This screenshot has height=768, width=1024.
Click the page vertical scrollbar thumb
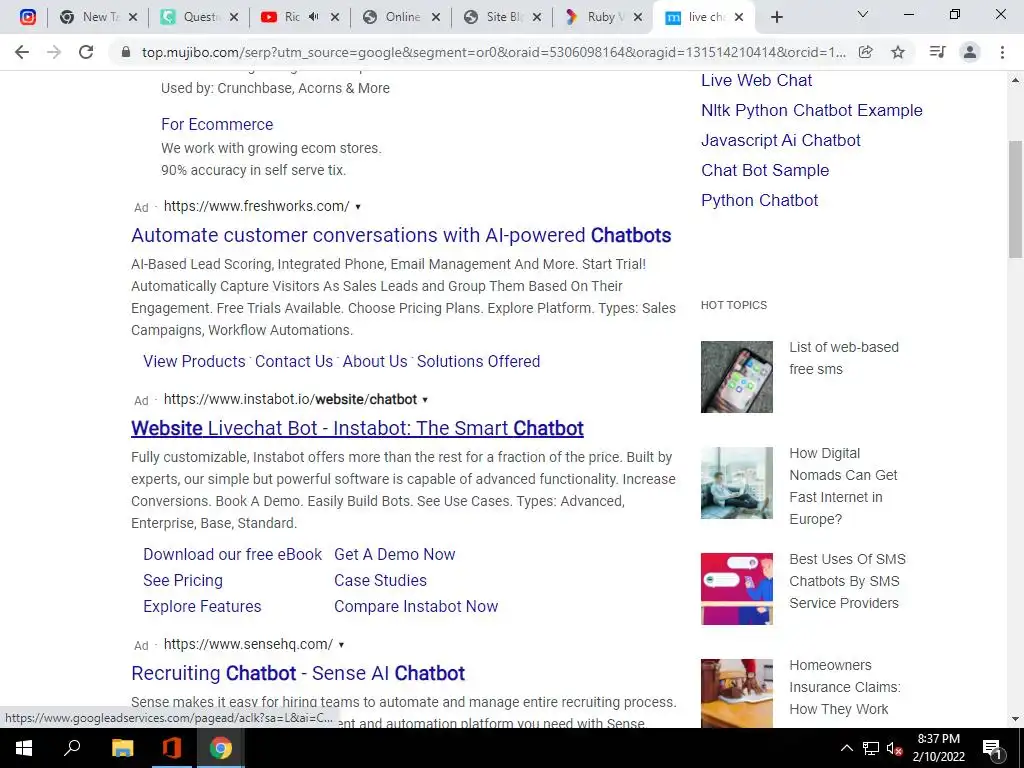pos(1015,199)
